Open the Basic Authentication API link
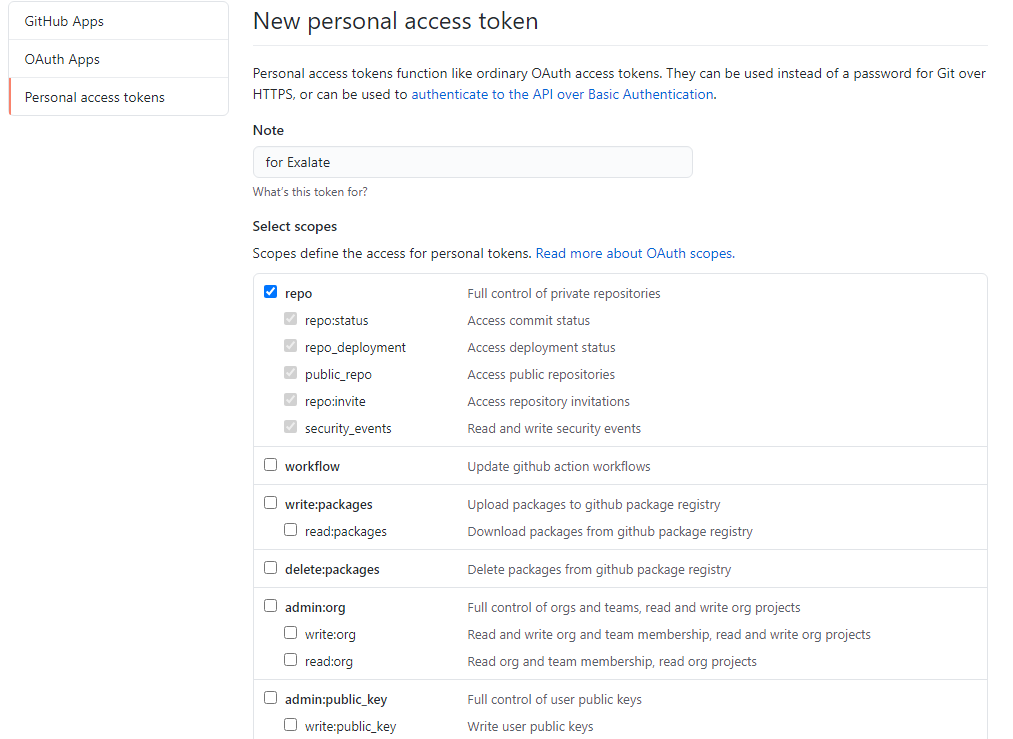The width and height of the screenshot is (1013, 739). pos(562,94)
